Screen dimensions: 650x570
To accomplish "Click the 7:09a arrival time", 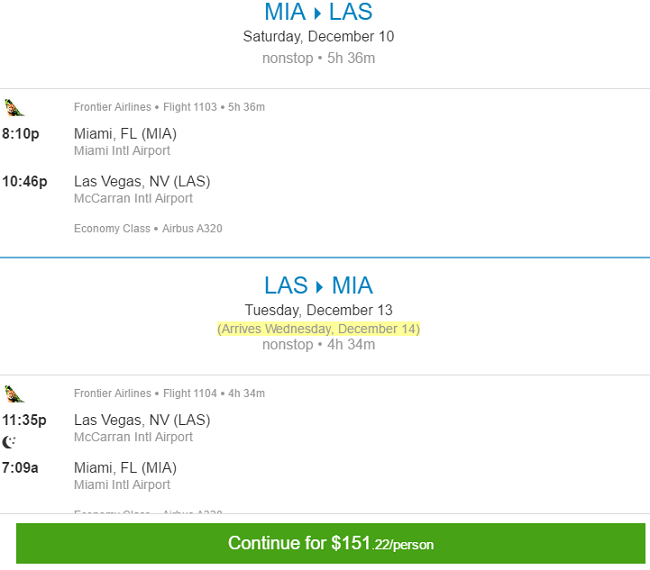I will [20, 468].
